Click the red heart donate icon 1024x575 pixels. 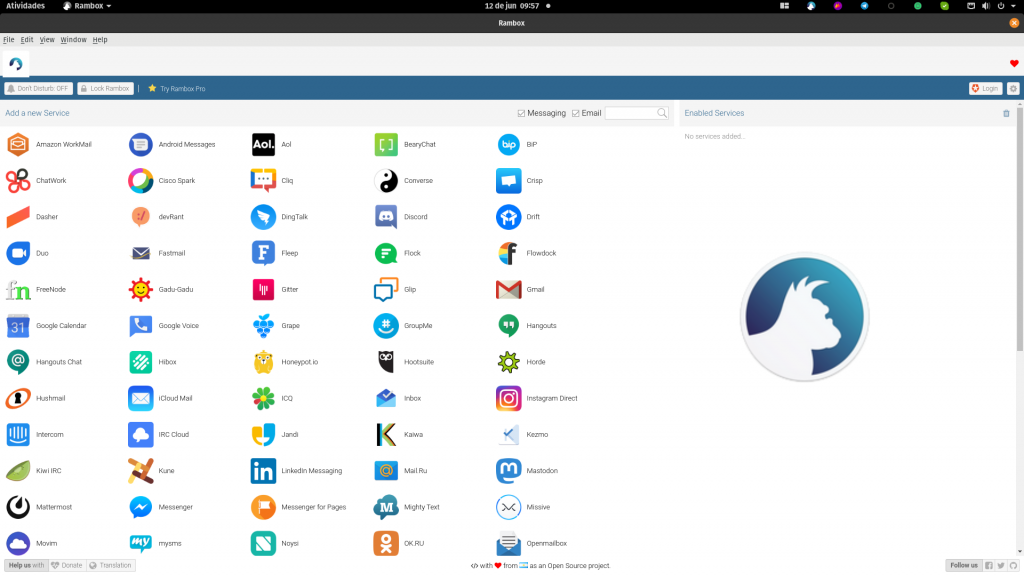[1014, 63]
